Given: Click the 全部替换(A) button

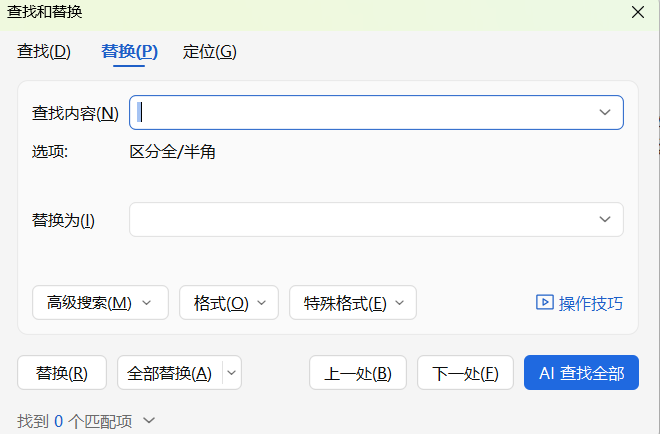Looking at the screenshot, I should 169,373.
